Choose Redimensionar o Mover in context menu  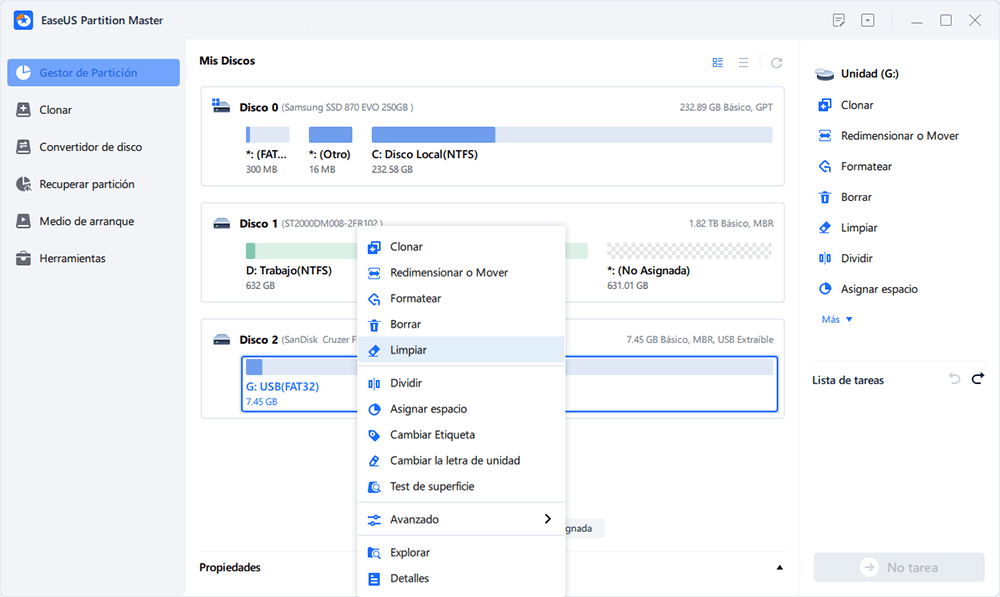coord(461,272)
